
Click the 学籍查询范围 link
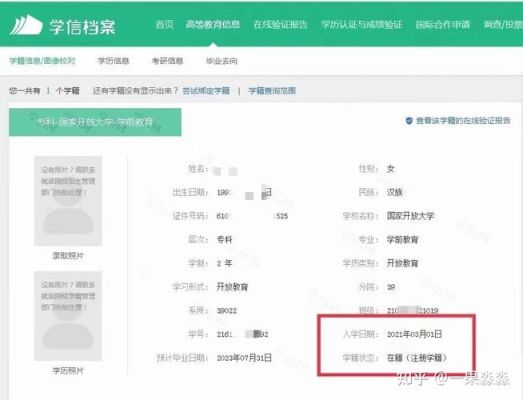coord(272,91)
